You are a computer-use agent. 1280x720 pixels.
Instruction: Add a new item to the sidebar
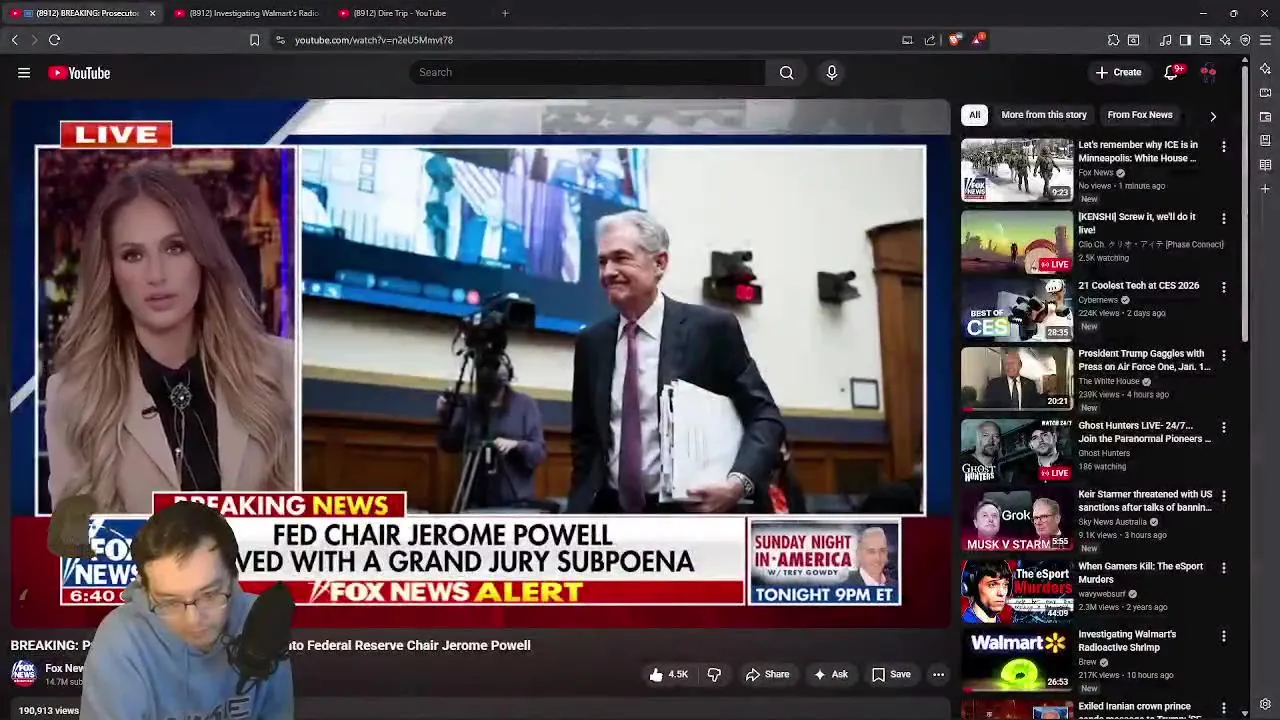(1265, 188)
